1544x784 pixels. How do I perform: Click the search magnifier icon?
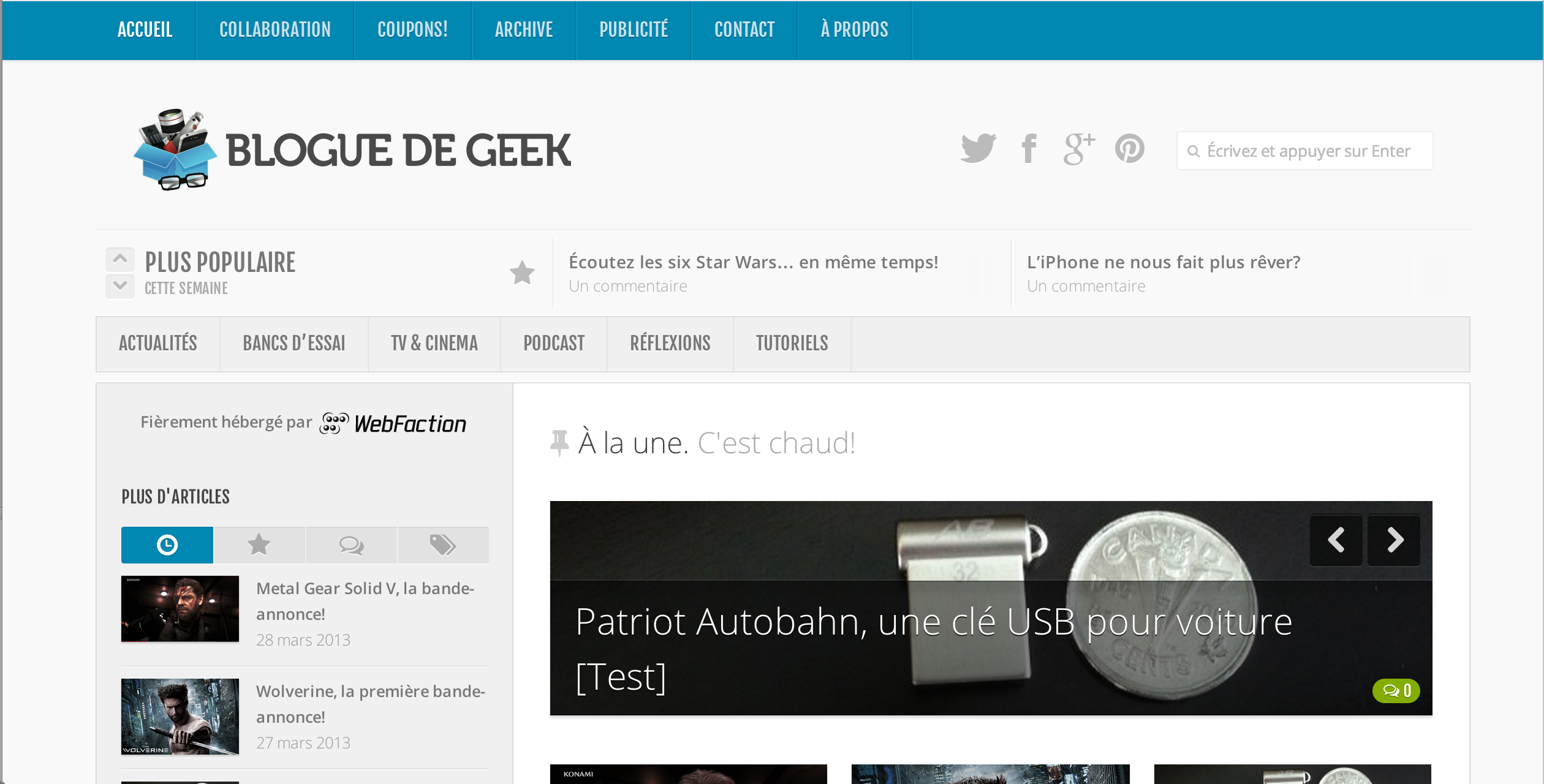click(x=1193, y=151)
